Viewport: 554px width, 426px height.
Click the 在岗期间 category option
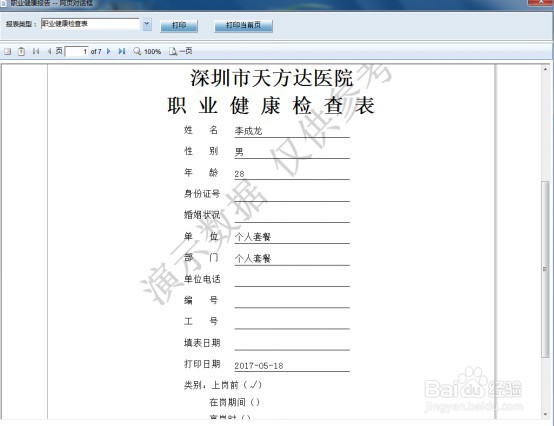tap(235, 402)
